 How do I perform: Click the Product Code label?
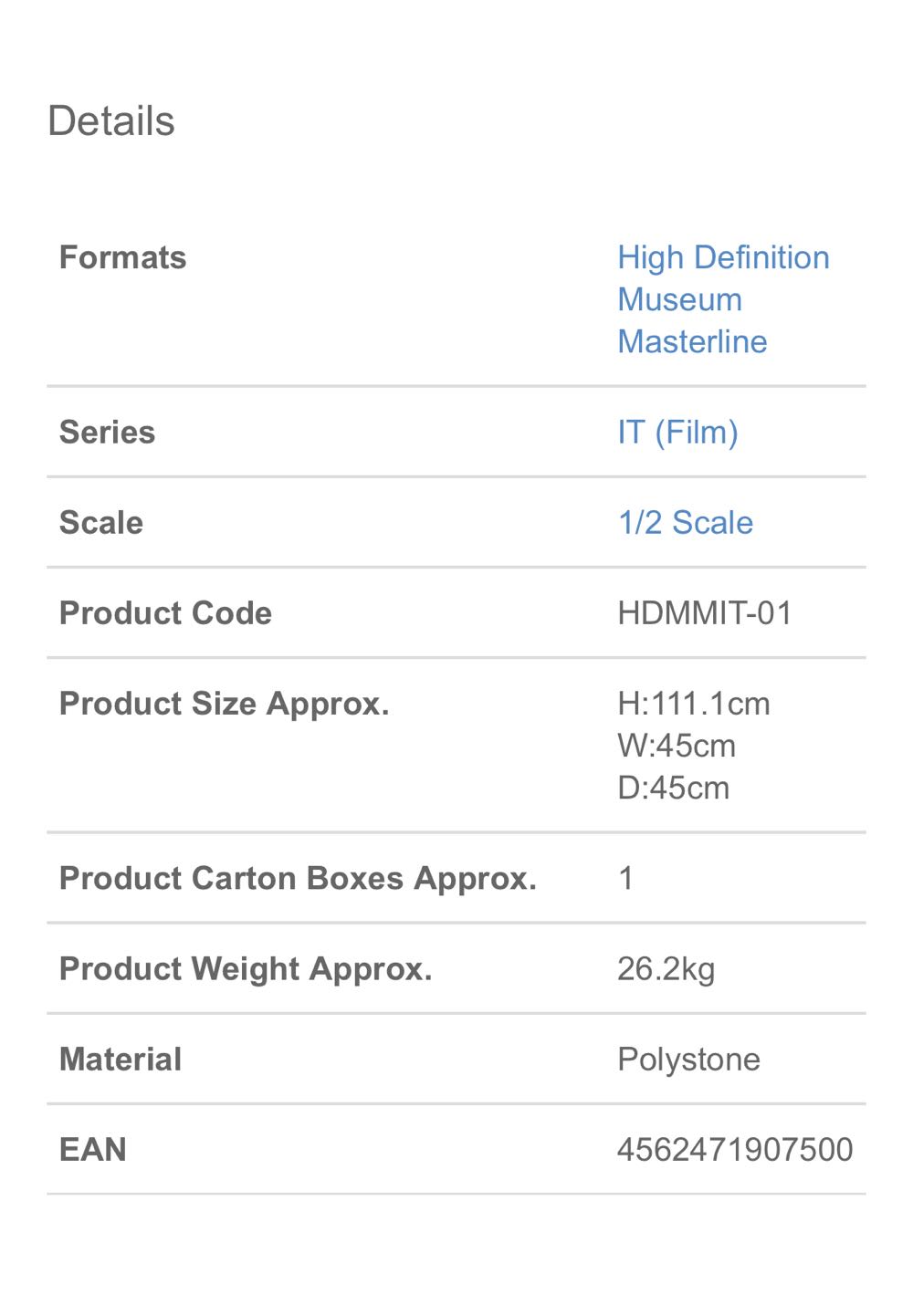click(165, 612)
